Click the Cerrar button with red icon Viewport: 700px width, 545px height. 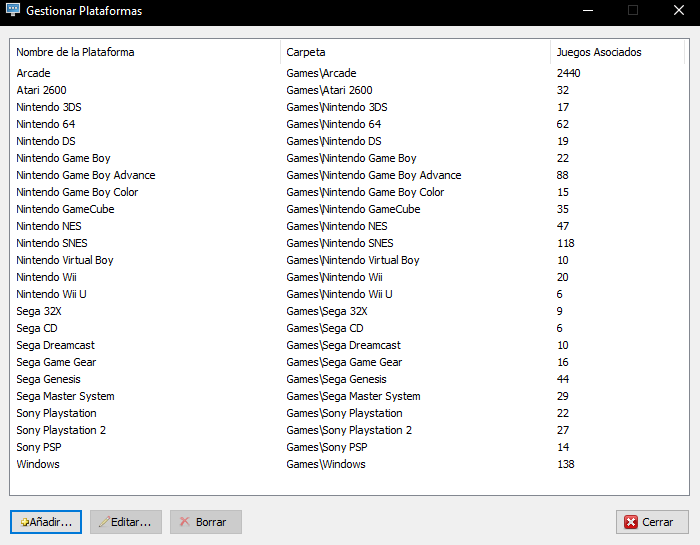[x=652, y=522]
